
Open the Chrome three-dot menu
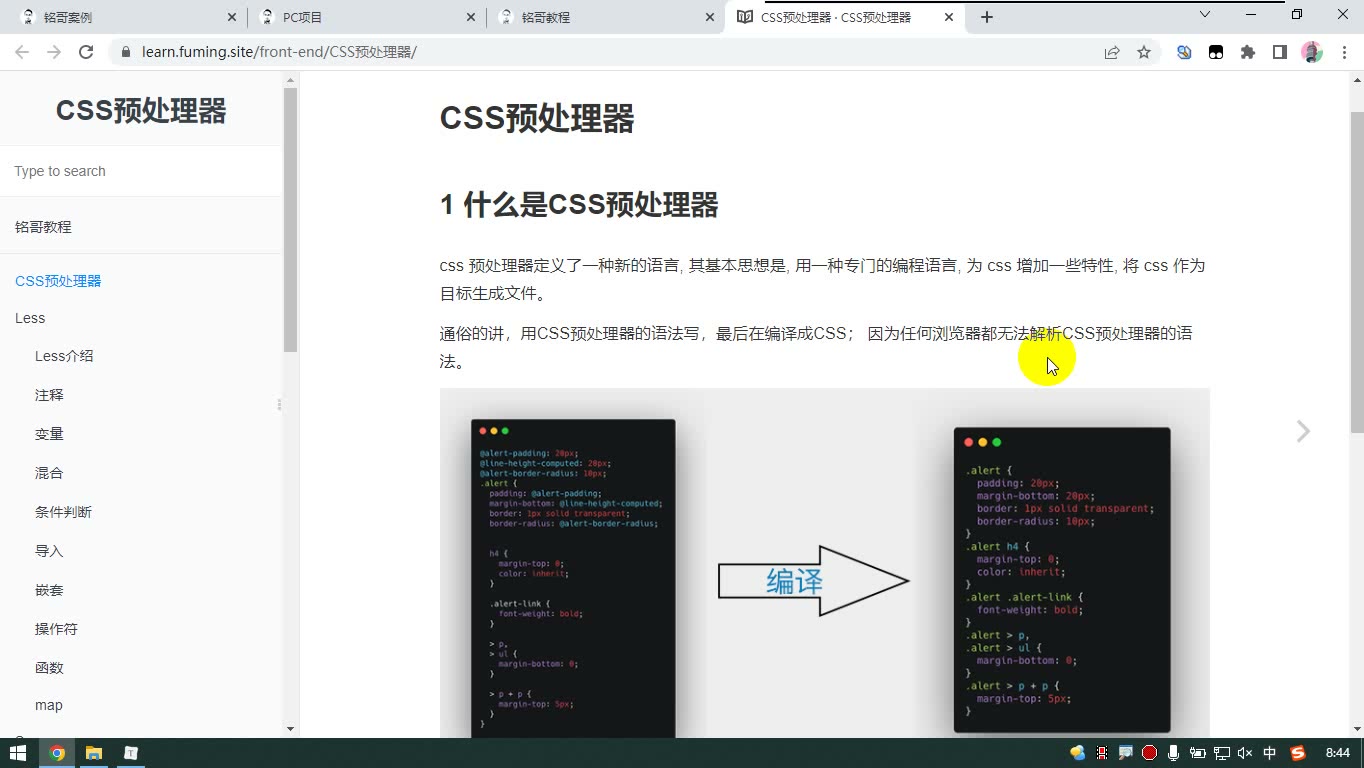(1342, 52)
